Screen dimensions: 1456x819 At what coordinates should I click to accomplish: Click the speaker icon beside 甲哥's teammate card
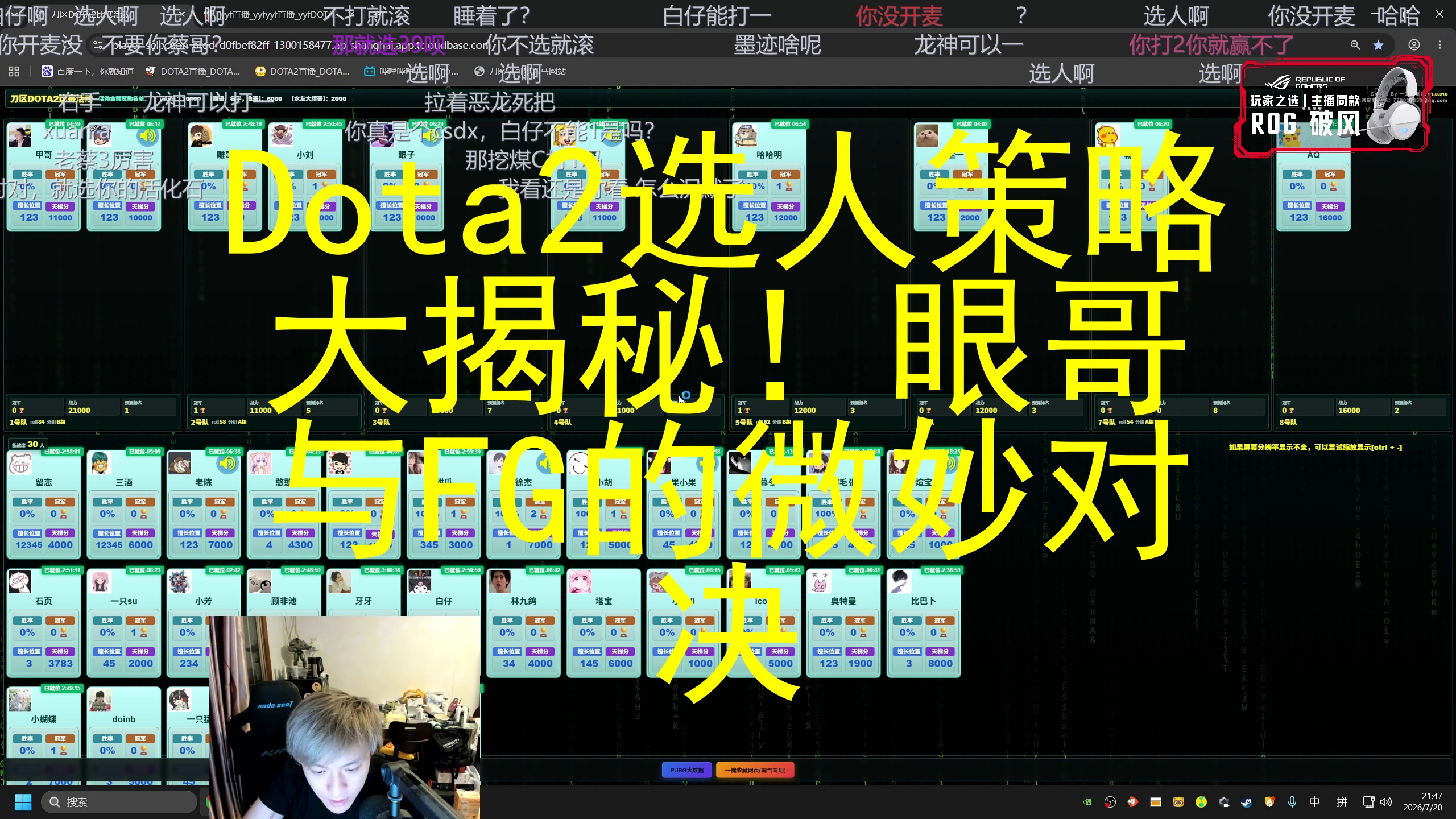click(x=147, y=135)
